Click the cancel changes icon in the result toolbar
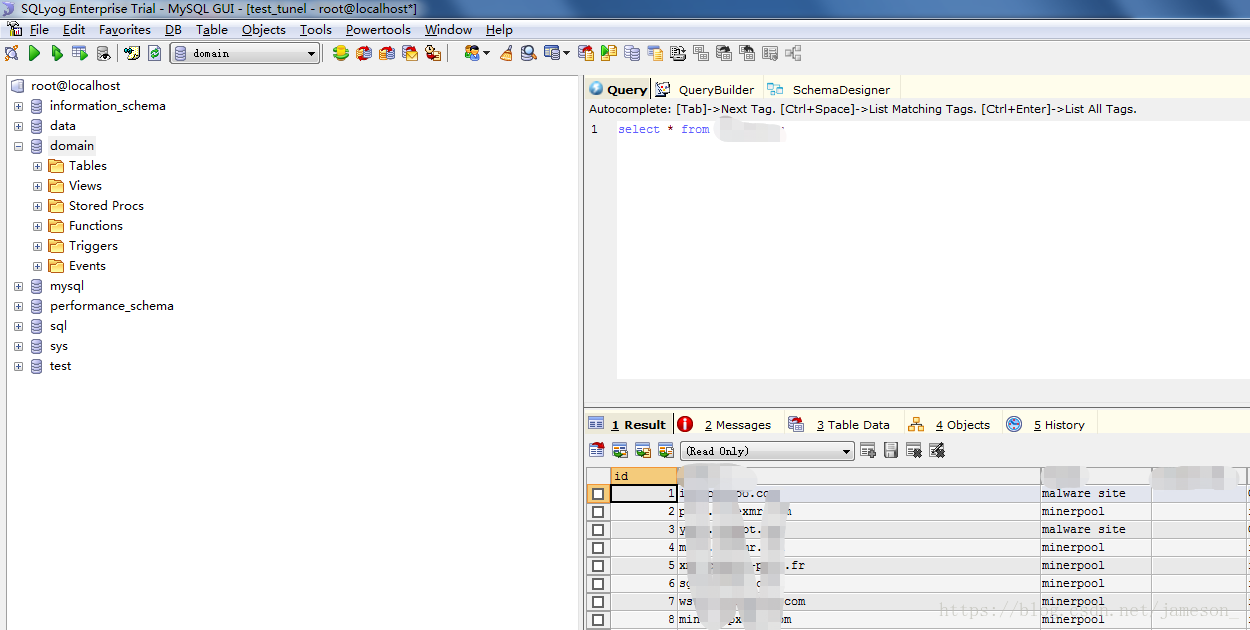The width and height of the screenshot is (1250, 630). click(x=937, y=451)
